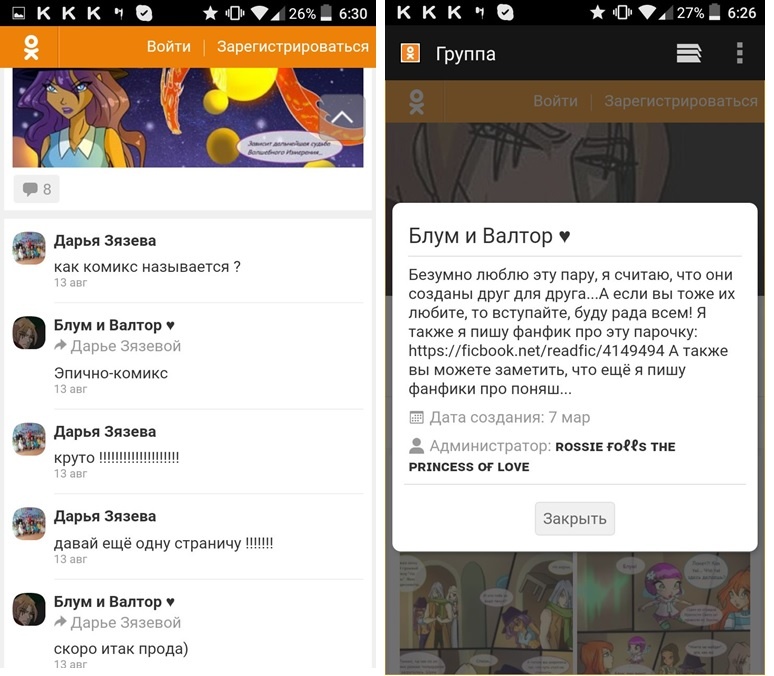Open the three-dot overflow menu in Группа bar
The image size is (774, 676).
point(739,53)
